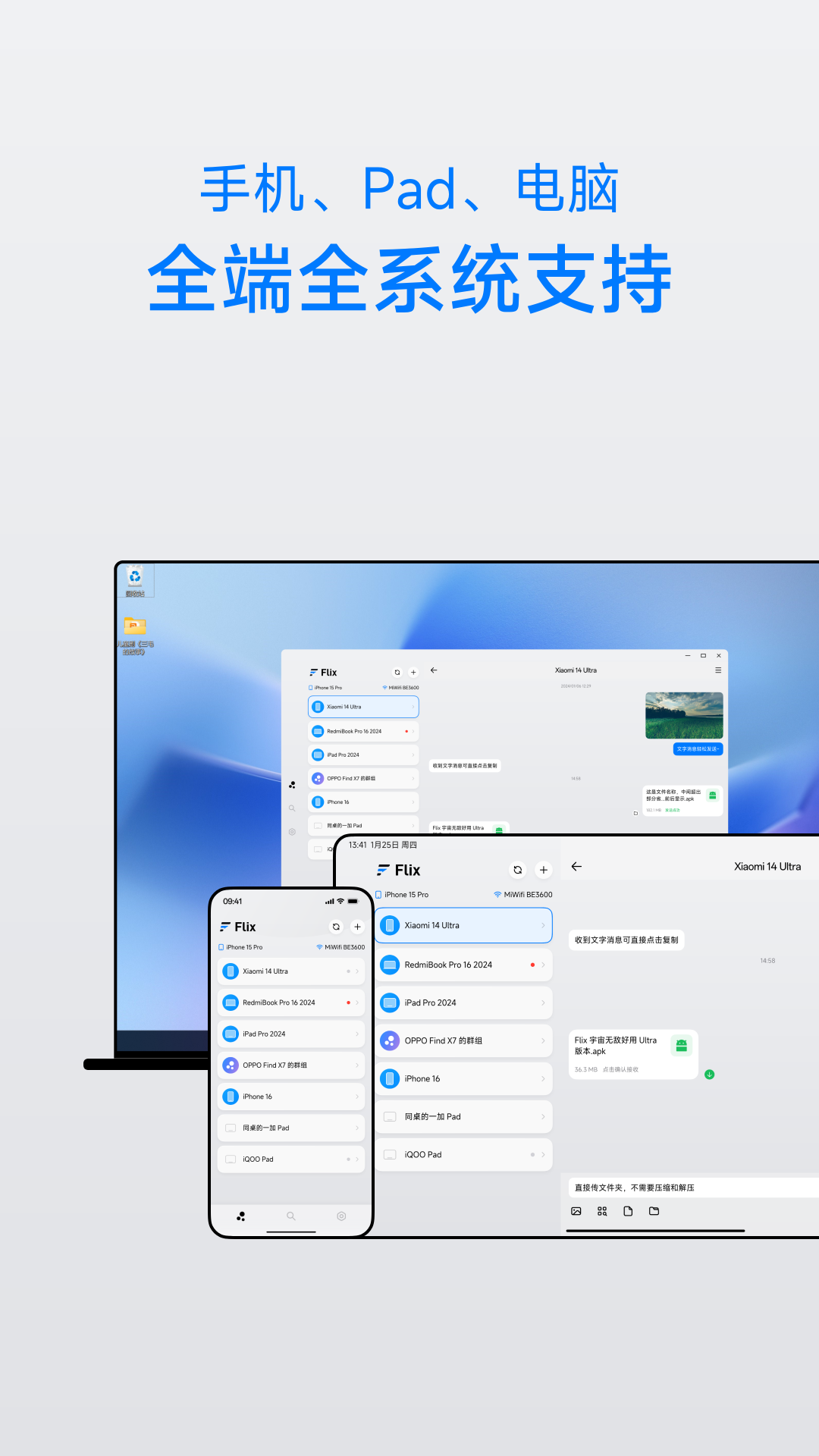Screen dimensions: 819x1456
Task: Open the landscape photo thumbnail in the laptop chat
Action: pos(684,715)
